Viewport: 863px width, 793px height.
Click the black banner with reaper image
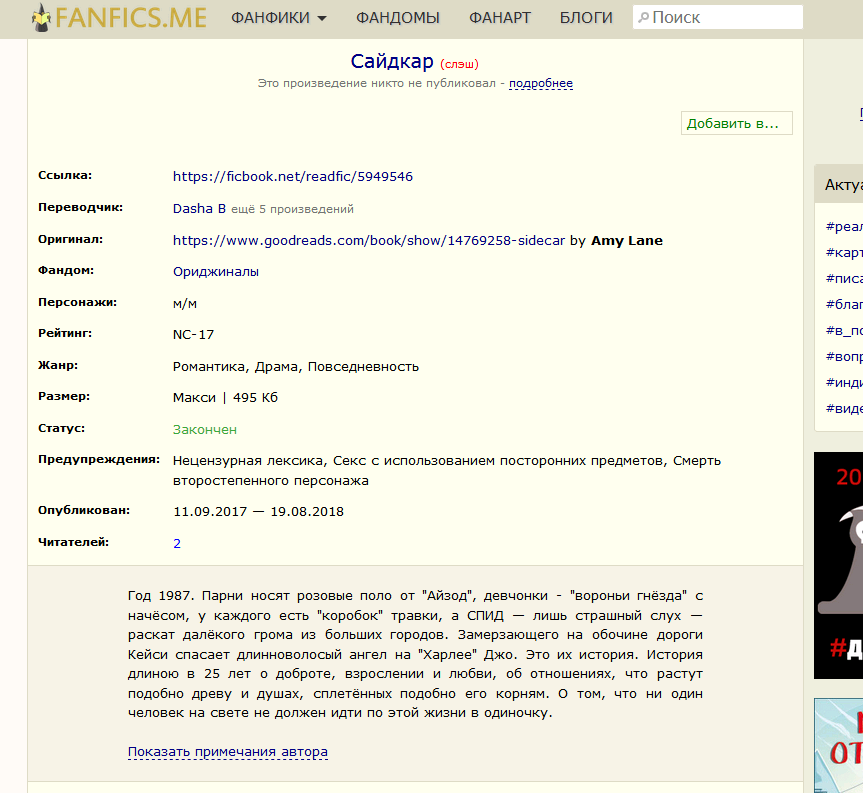coord(838,565)
